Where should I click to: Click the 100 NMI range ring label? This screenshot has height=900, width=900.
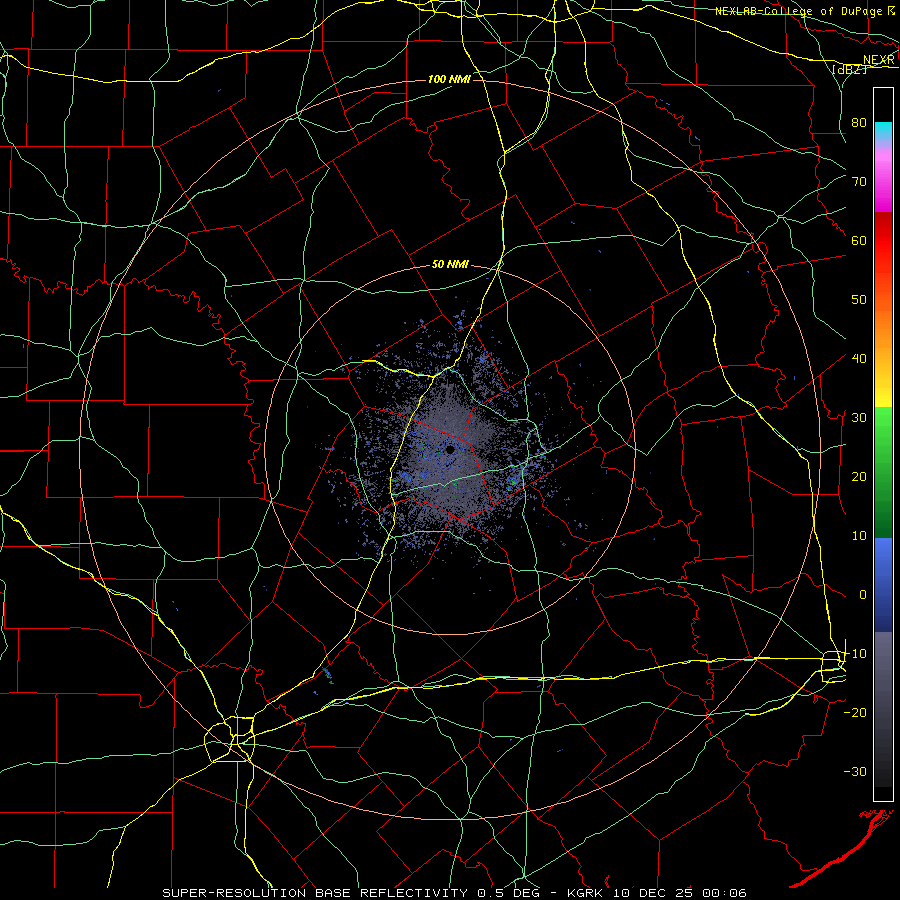[449, 79]
